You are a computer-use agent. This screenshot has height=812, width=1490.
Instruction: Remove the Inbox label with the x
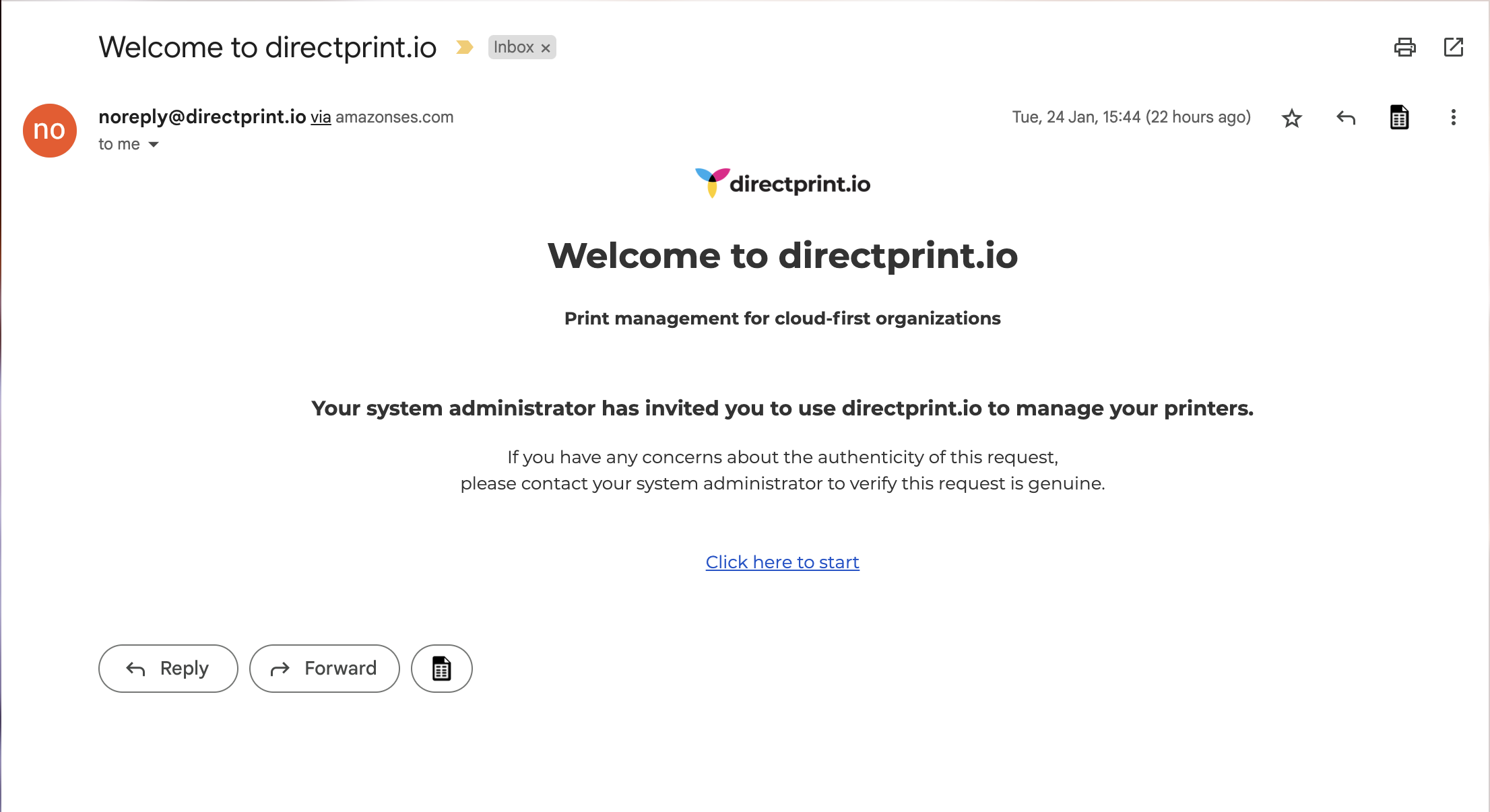point(546,48)
